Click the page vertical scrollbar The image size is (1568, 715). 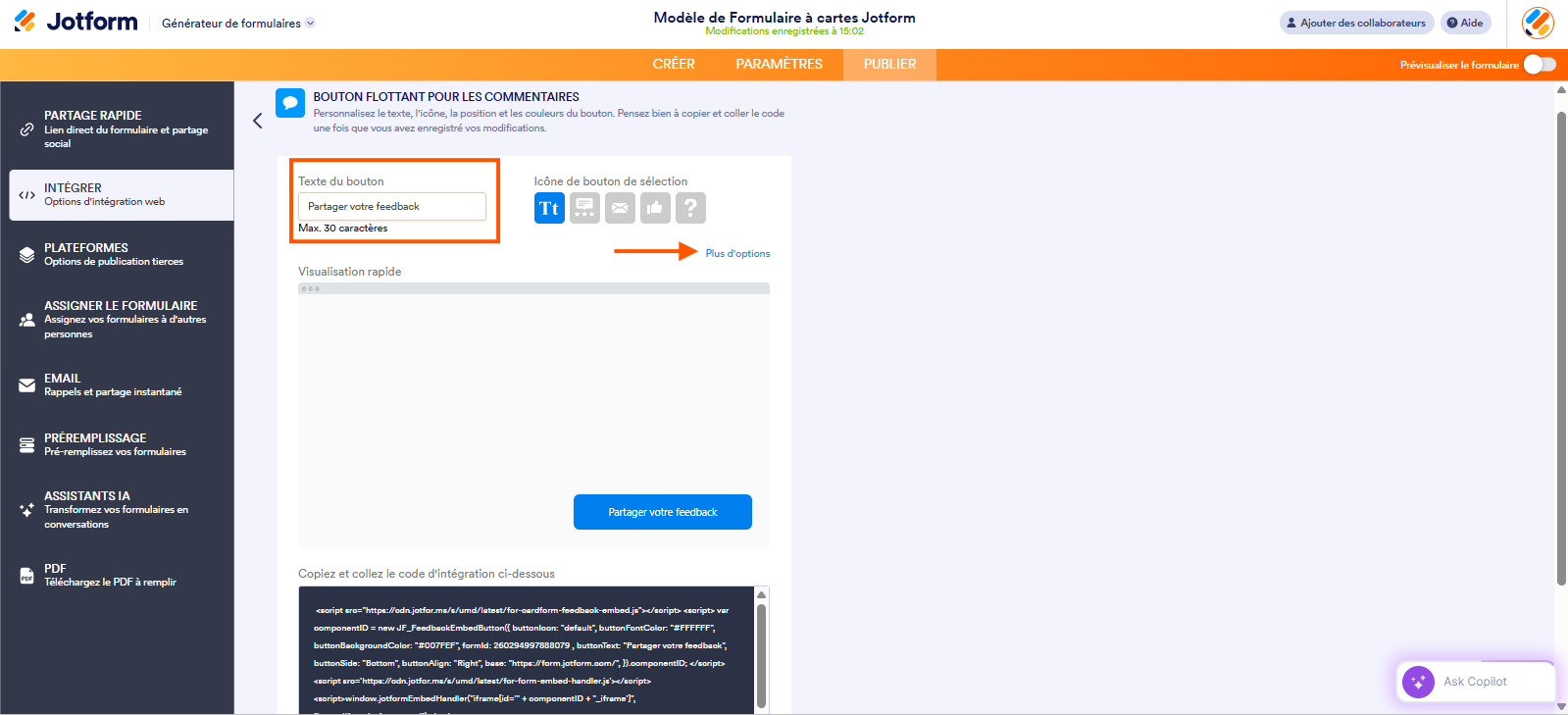[1561, 348]
